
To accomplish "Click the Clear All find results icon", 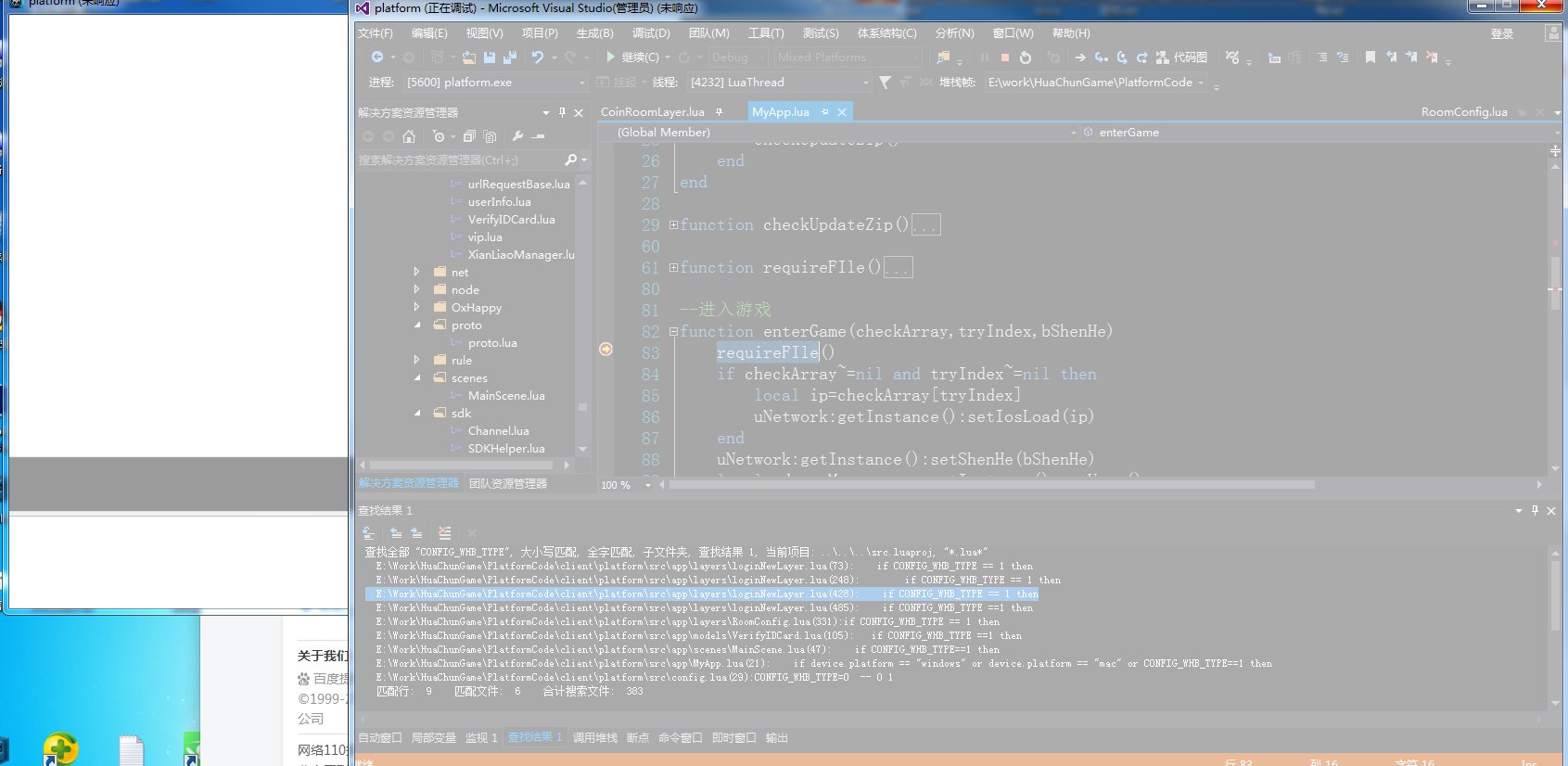I will 445,533.
